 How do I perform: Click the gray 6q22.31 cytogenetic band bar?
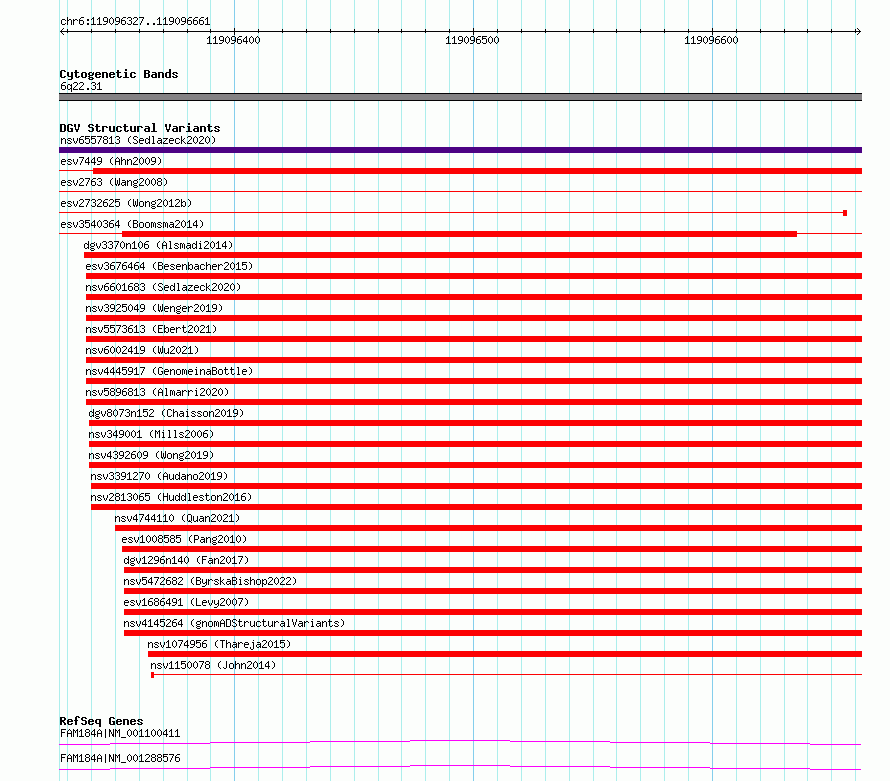click(460, 97)
